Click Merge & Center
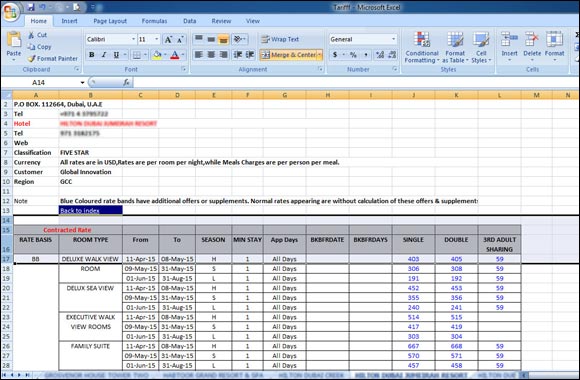Screen dimensions: 580x380 [289, 55]
